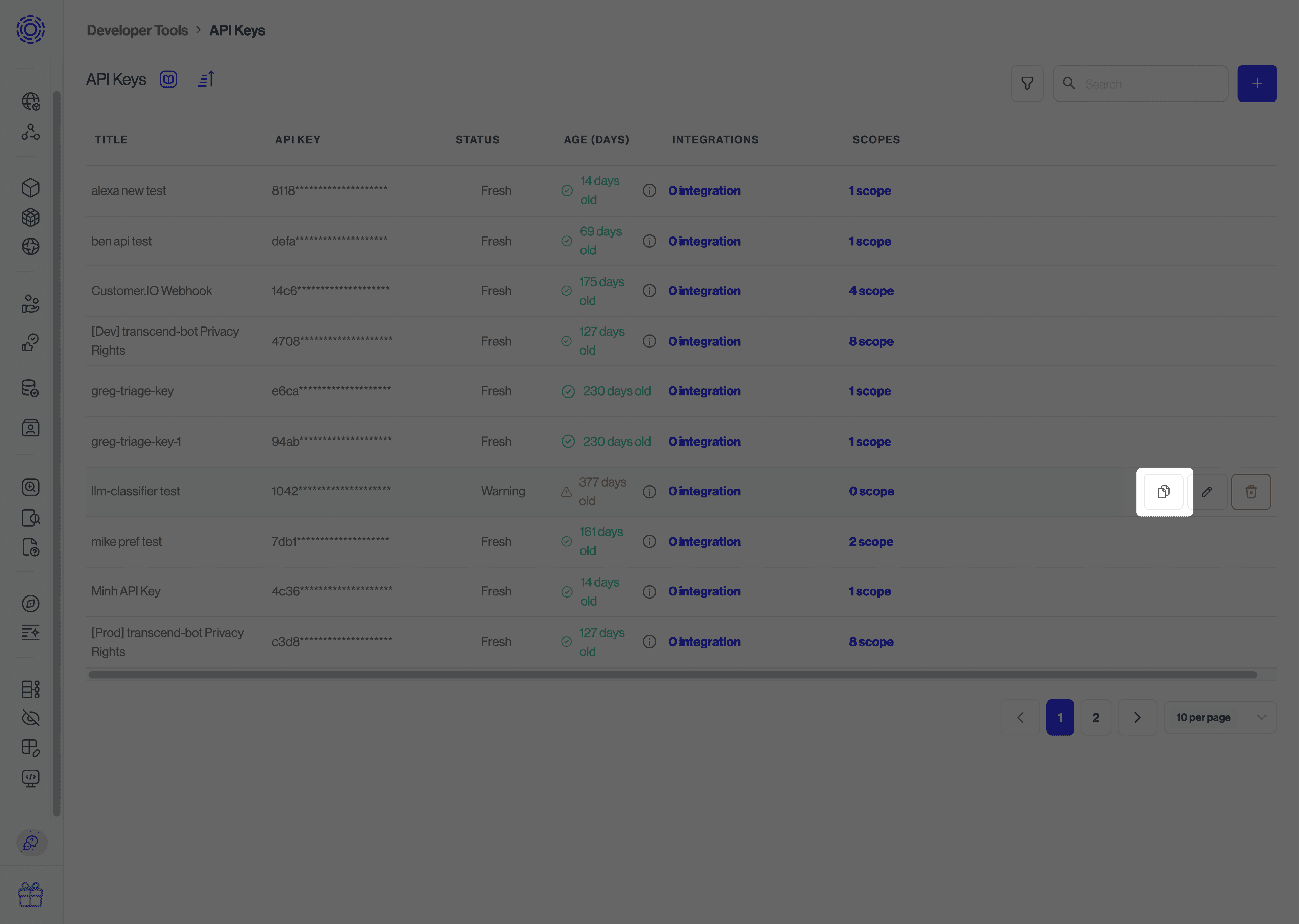The height and width of the screenshot is (924, 1299).
Task: Click the green check status icon on alexa new test
Action: 567,190
